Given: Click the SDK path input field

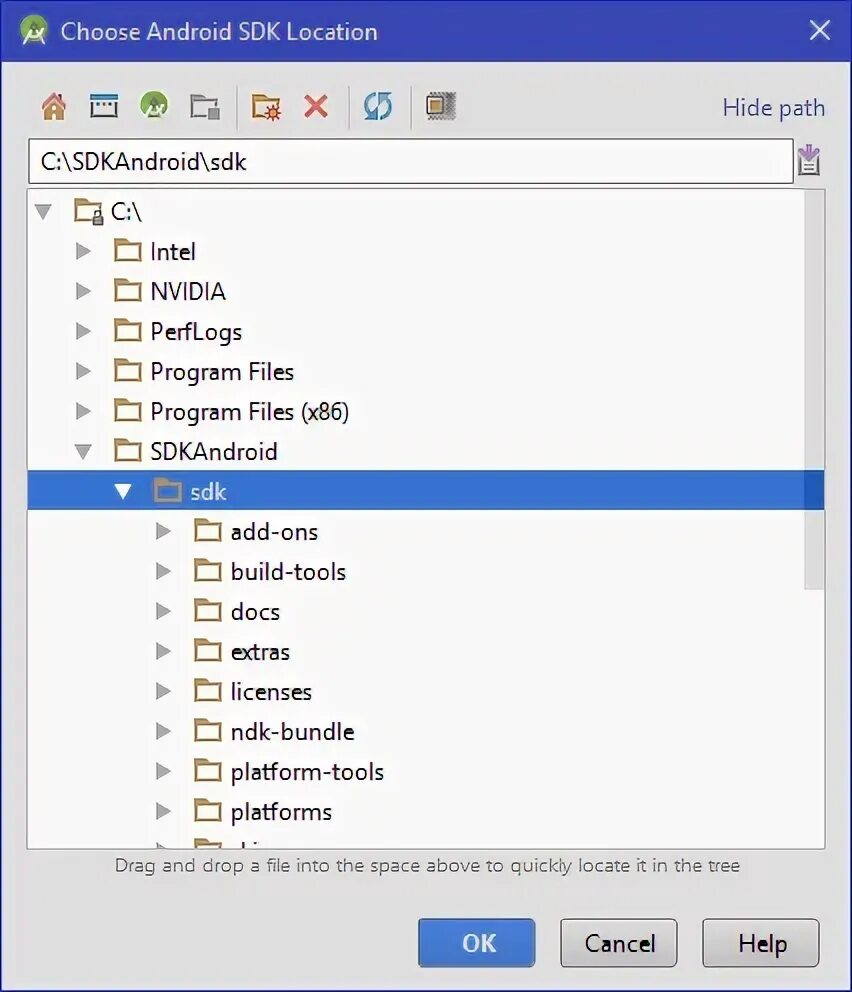Looking at the screenshot, I should 411,161.
